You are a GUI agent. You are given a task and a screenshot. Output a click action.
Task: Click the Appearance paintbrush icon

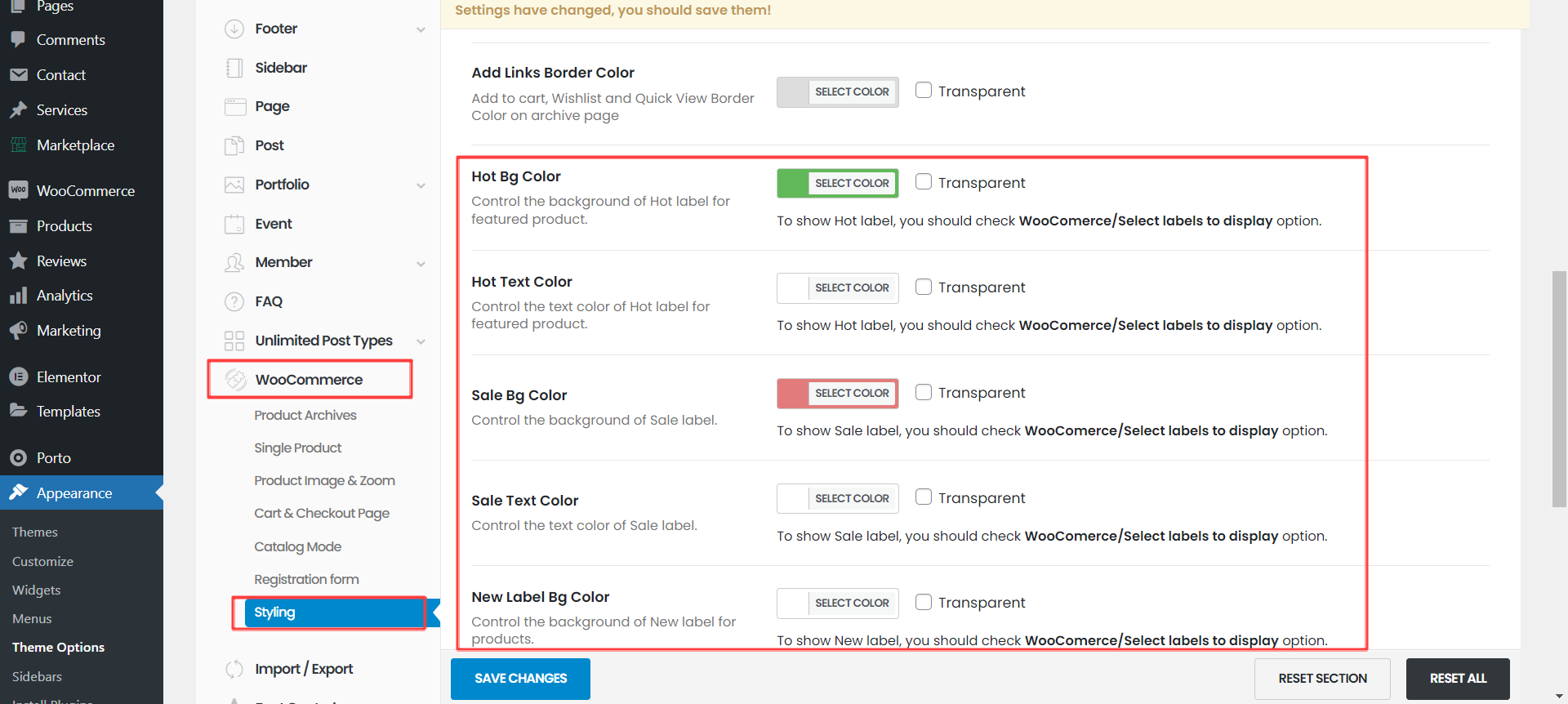pos(18,492)
